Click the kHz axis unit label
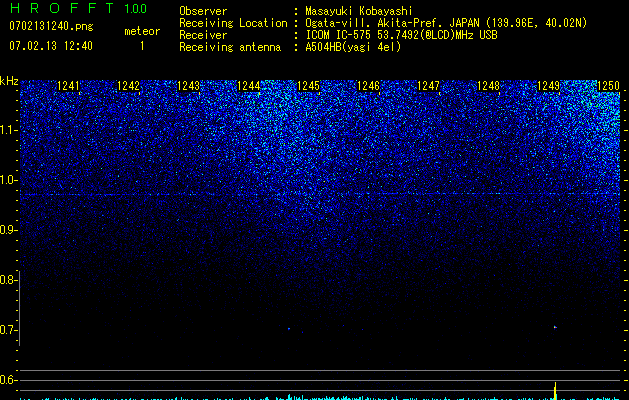 coord(9,81)
